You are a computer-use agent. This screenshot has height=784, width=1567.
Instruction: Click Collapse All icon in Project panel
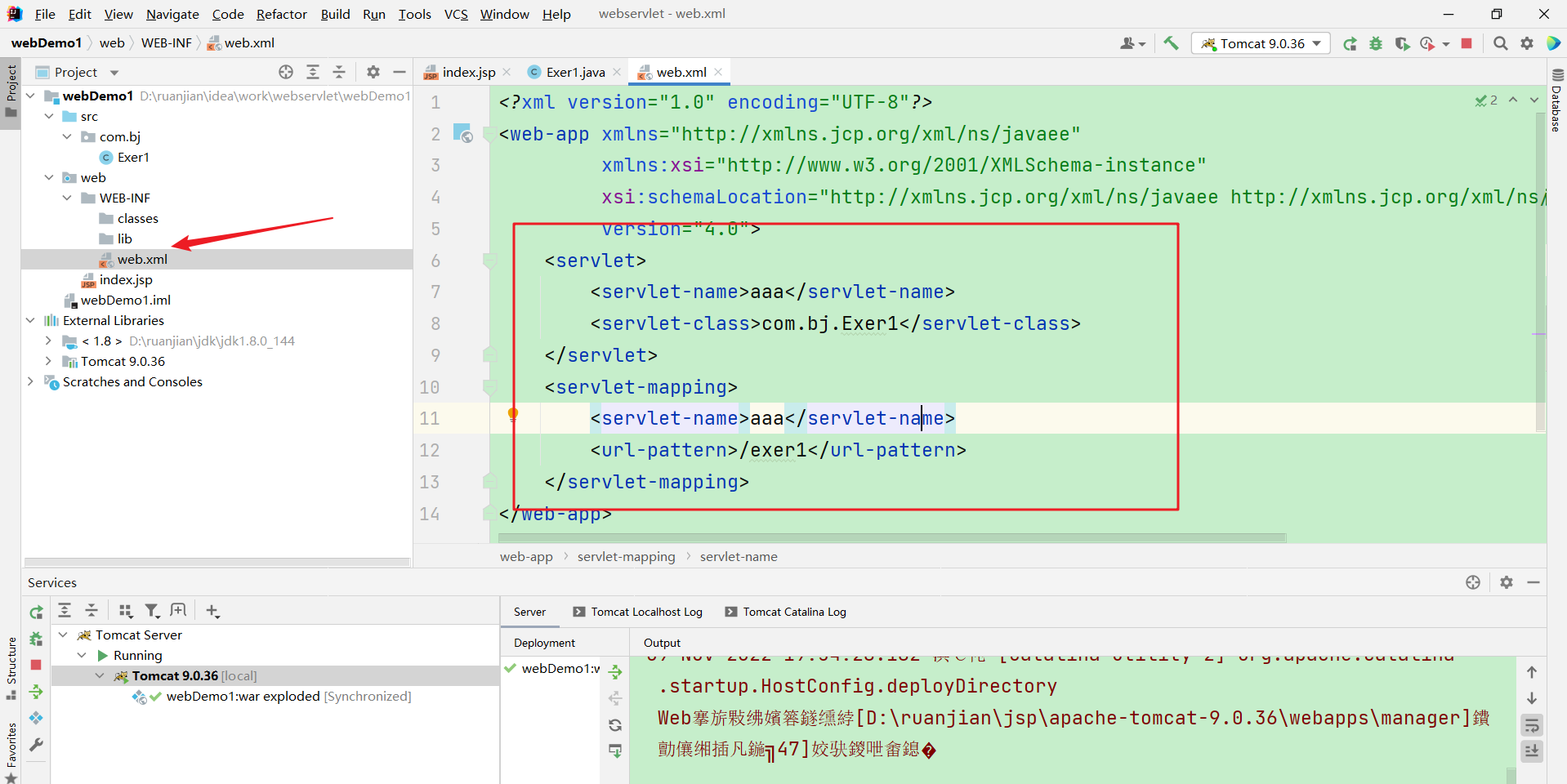339,72
